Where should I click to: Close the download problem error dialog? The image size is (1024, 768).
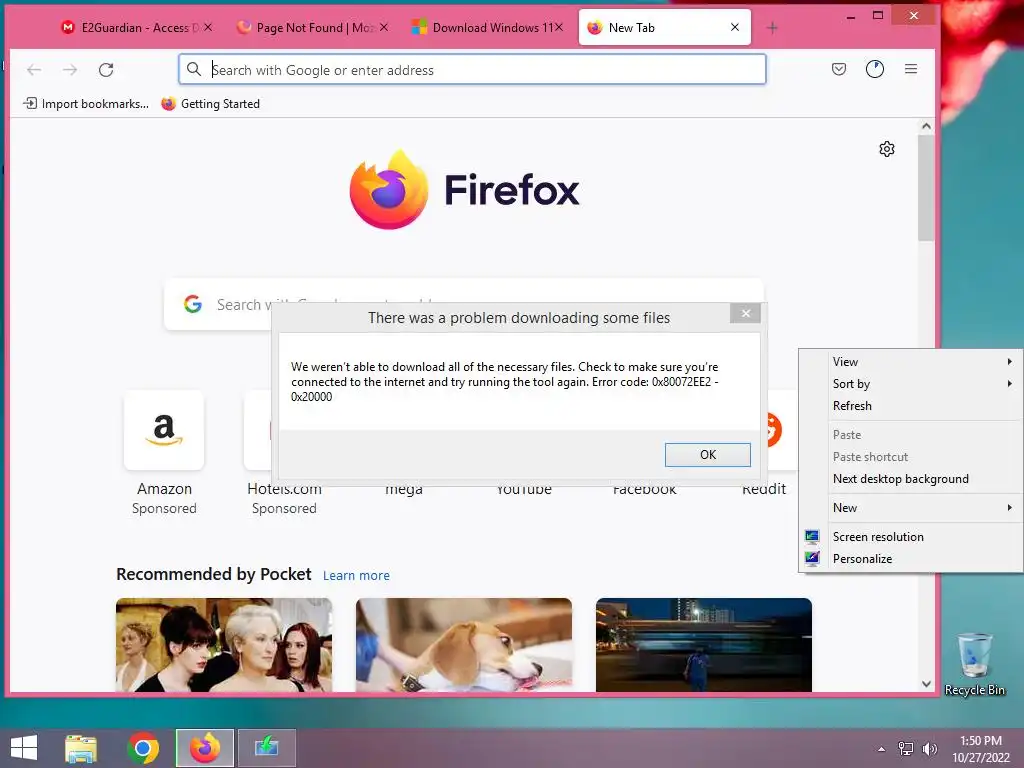tap(745, 313)
